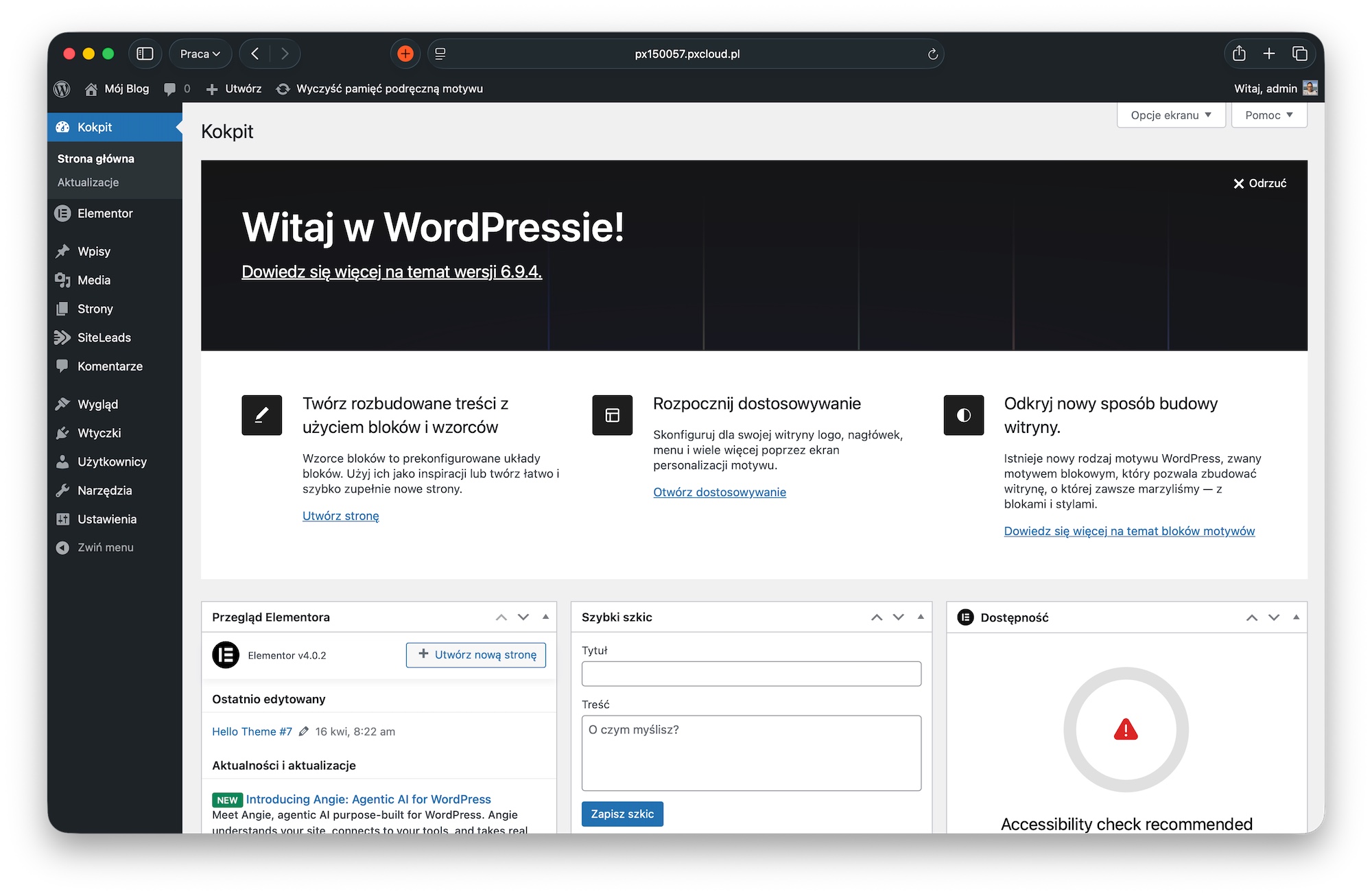Dismiss welcome panel with Odrzuć
1372x896 pixels.
[1259, 183]
